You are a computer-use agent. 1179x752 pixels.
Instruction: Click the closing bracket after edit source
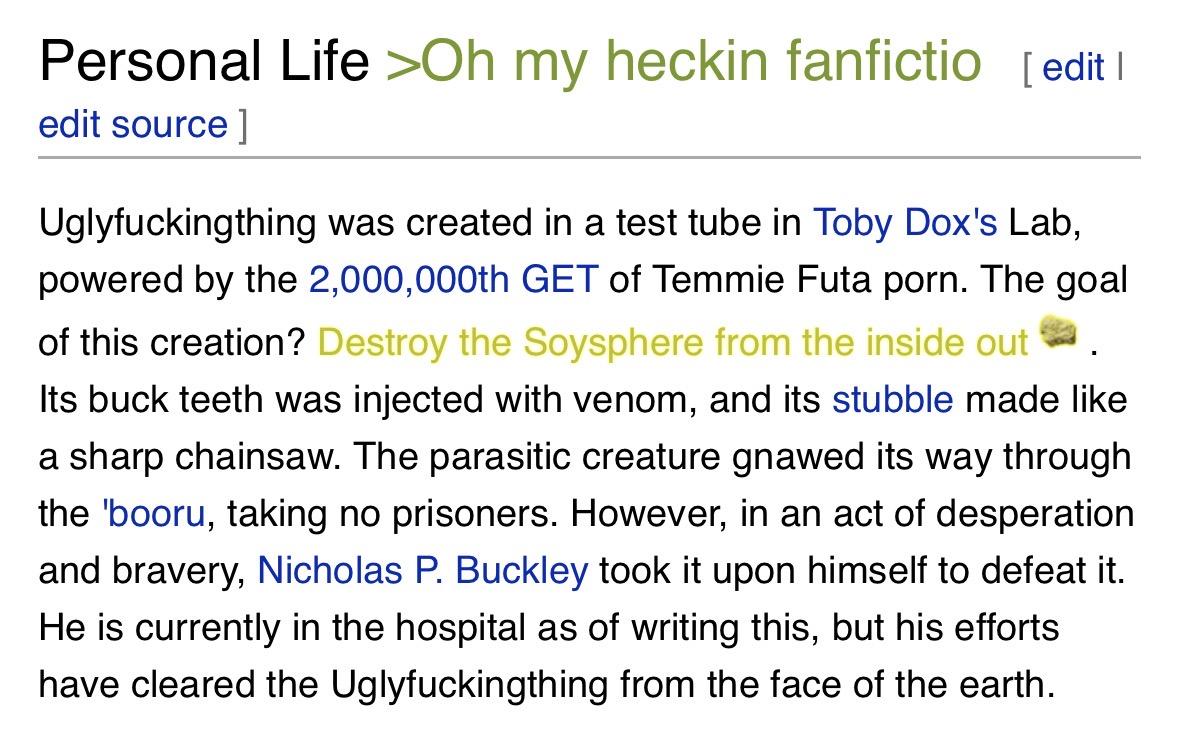(242, 125)
